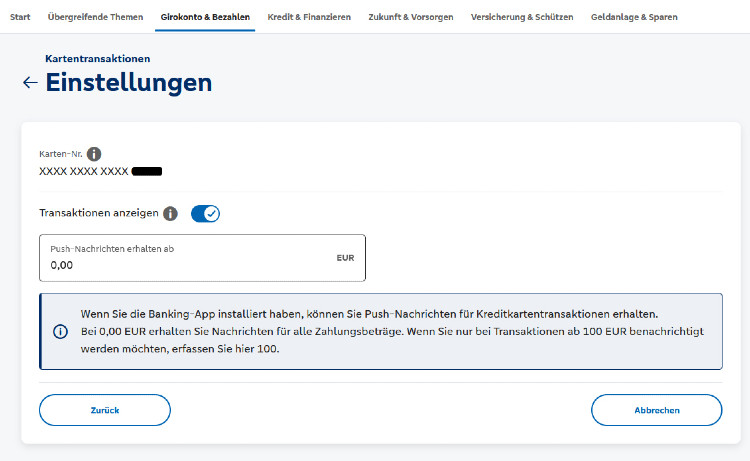Click the back arrow beside Einstellungen
This screenshot has height=461, width=750.
pos(30,83)
